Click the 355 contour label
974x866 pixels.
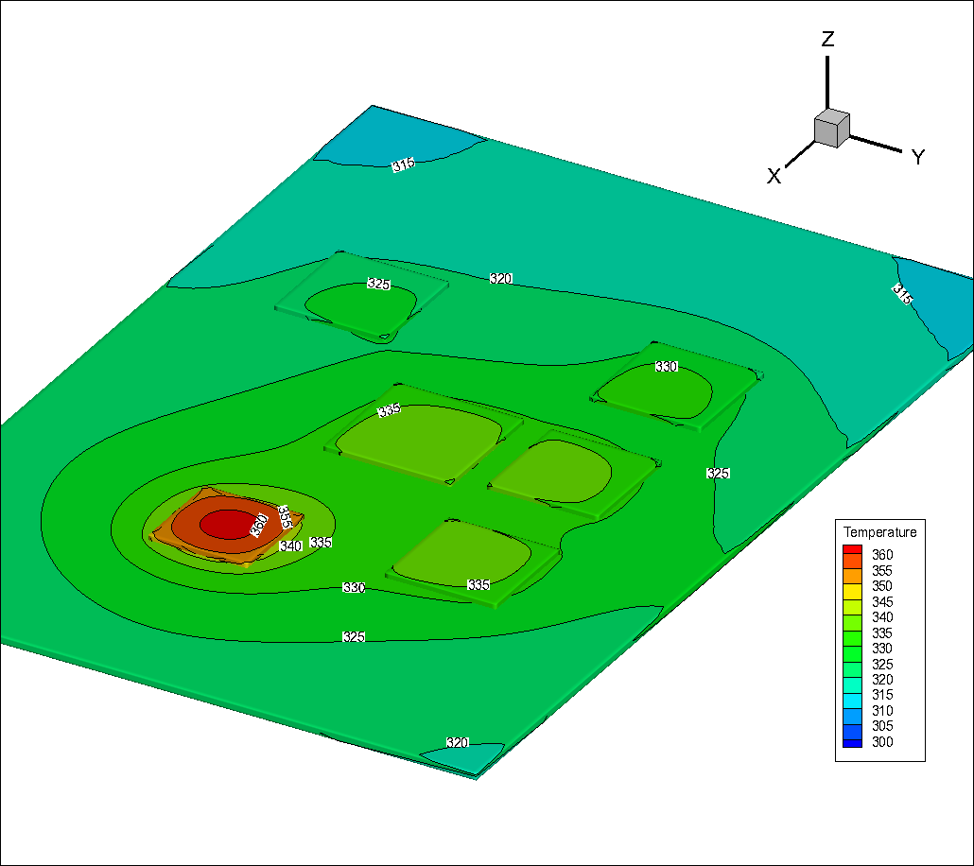coord(285,517)
